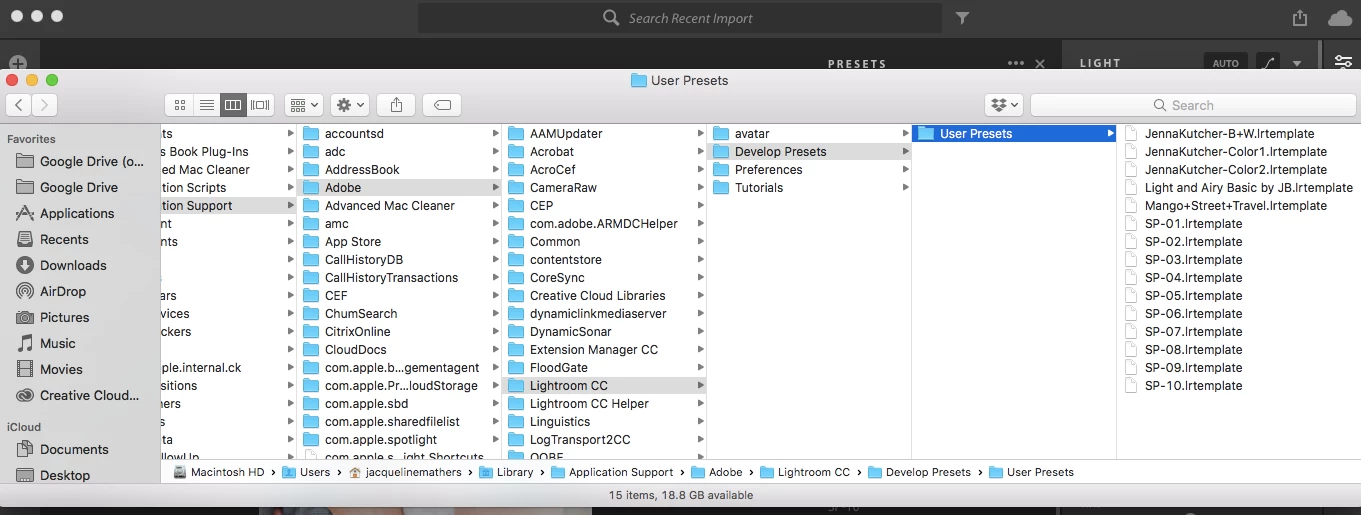
Task: Close the Lightroom Presets panel
Action: tap(1040, 63)
